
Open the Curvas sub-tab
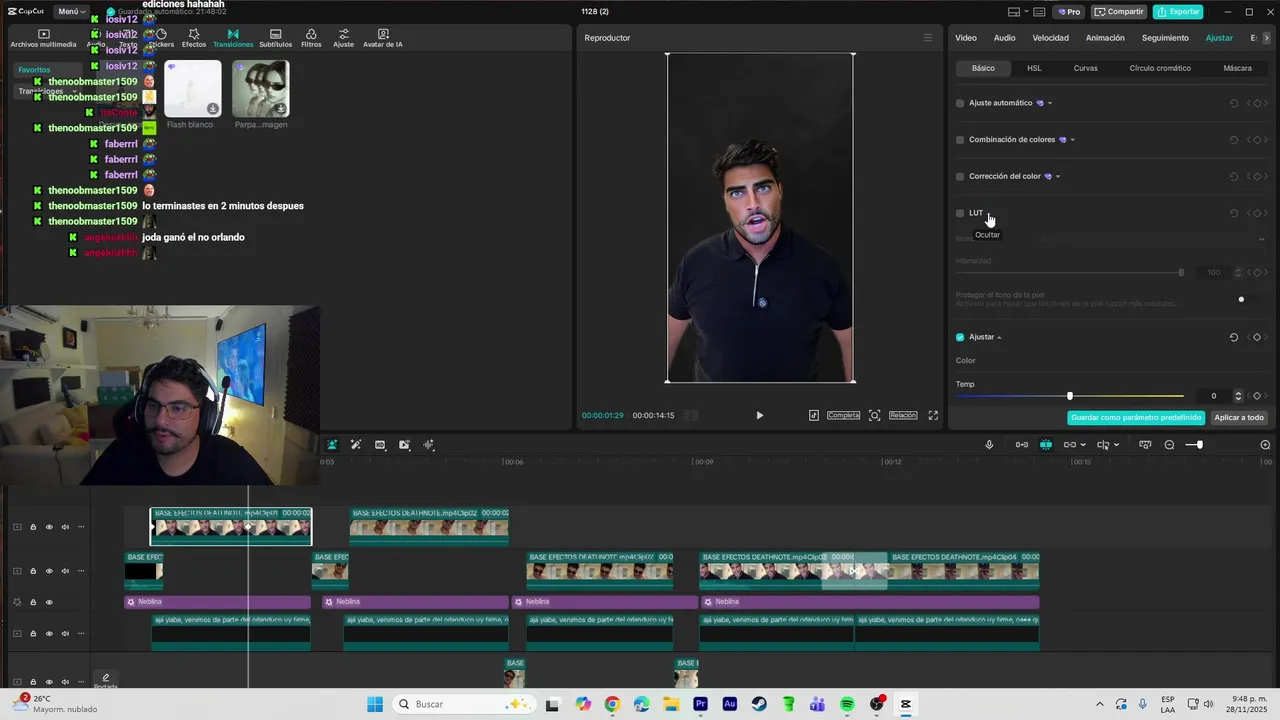[1085, 68]
